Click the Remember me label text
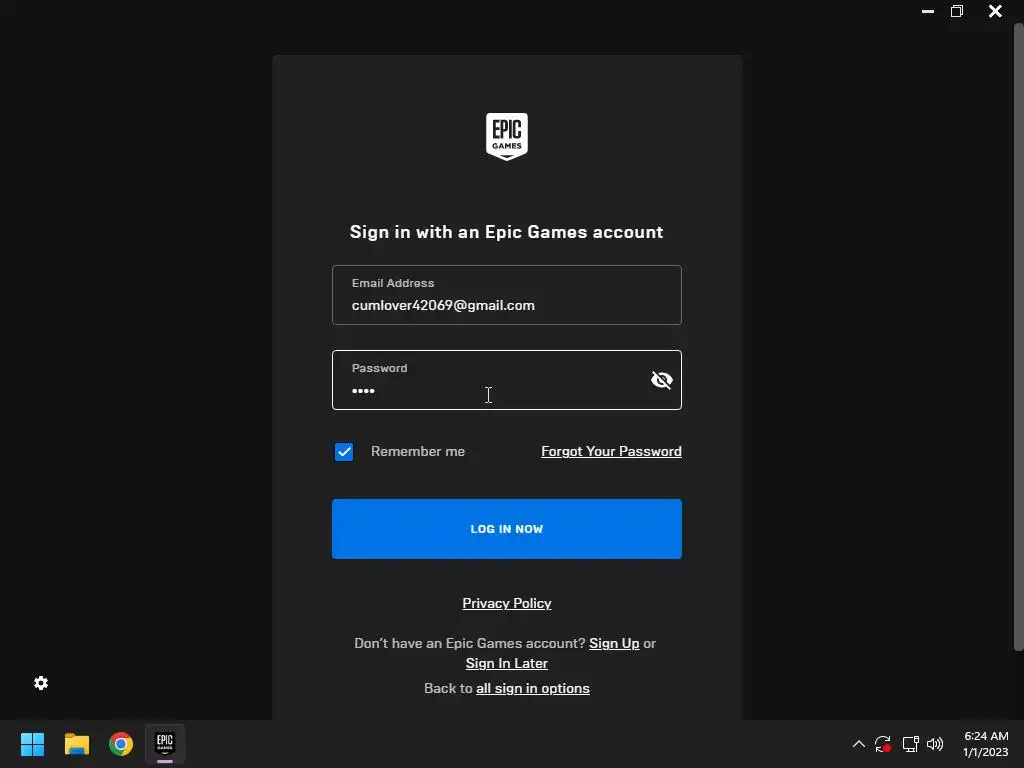1024x768 pixels. (418, 451)
